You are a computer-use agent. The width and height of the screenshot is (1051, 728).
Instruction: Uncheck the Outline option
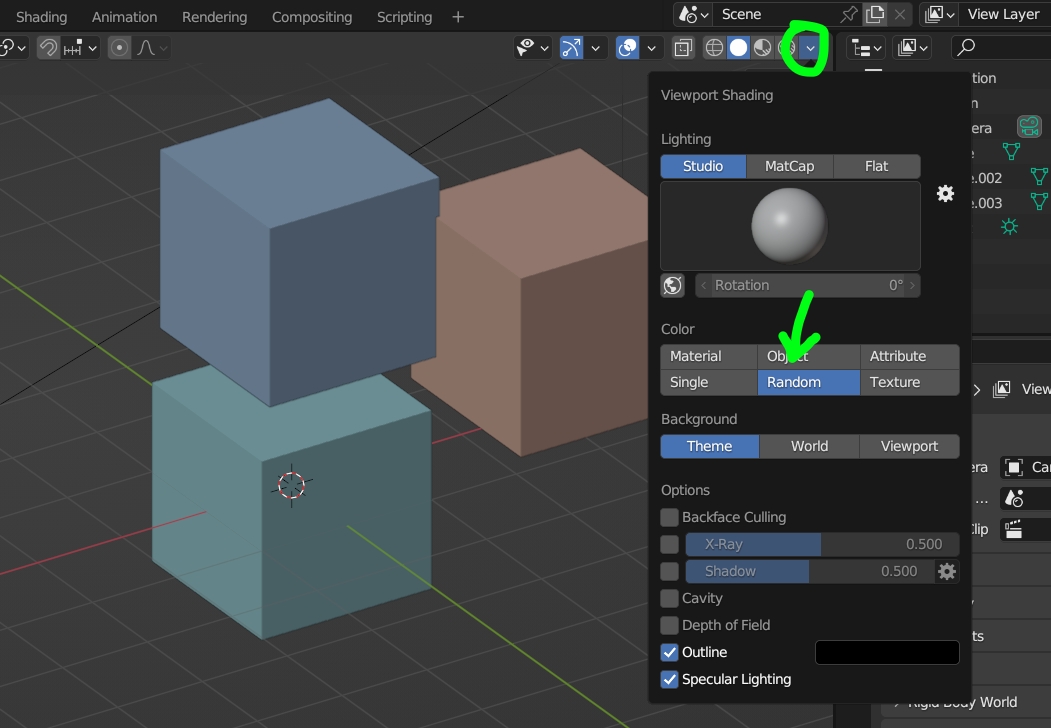(x=668, y=652)
